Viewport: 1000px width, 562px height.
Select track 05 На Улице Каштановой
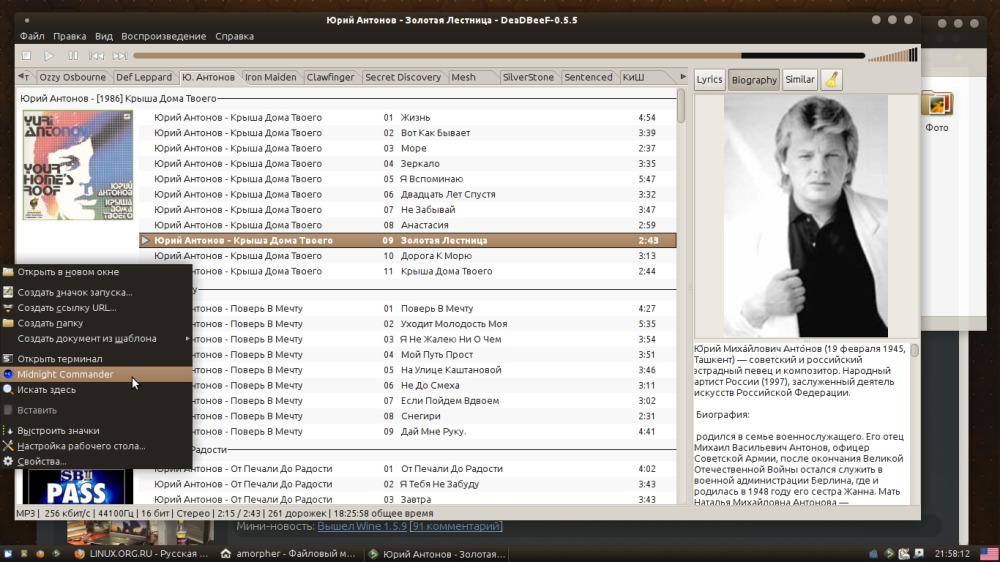pyautogui.click(x=434, y=370)
